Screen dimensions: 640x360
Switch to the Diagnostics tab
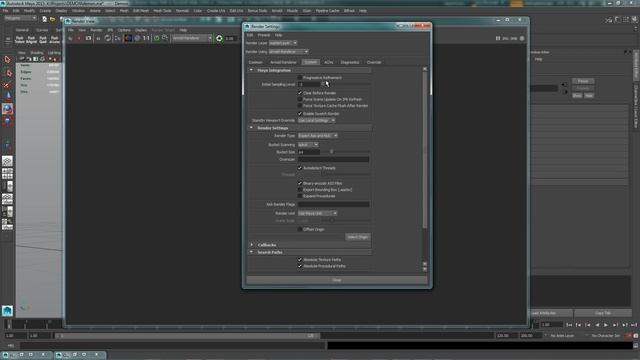(x=350, y=62)
